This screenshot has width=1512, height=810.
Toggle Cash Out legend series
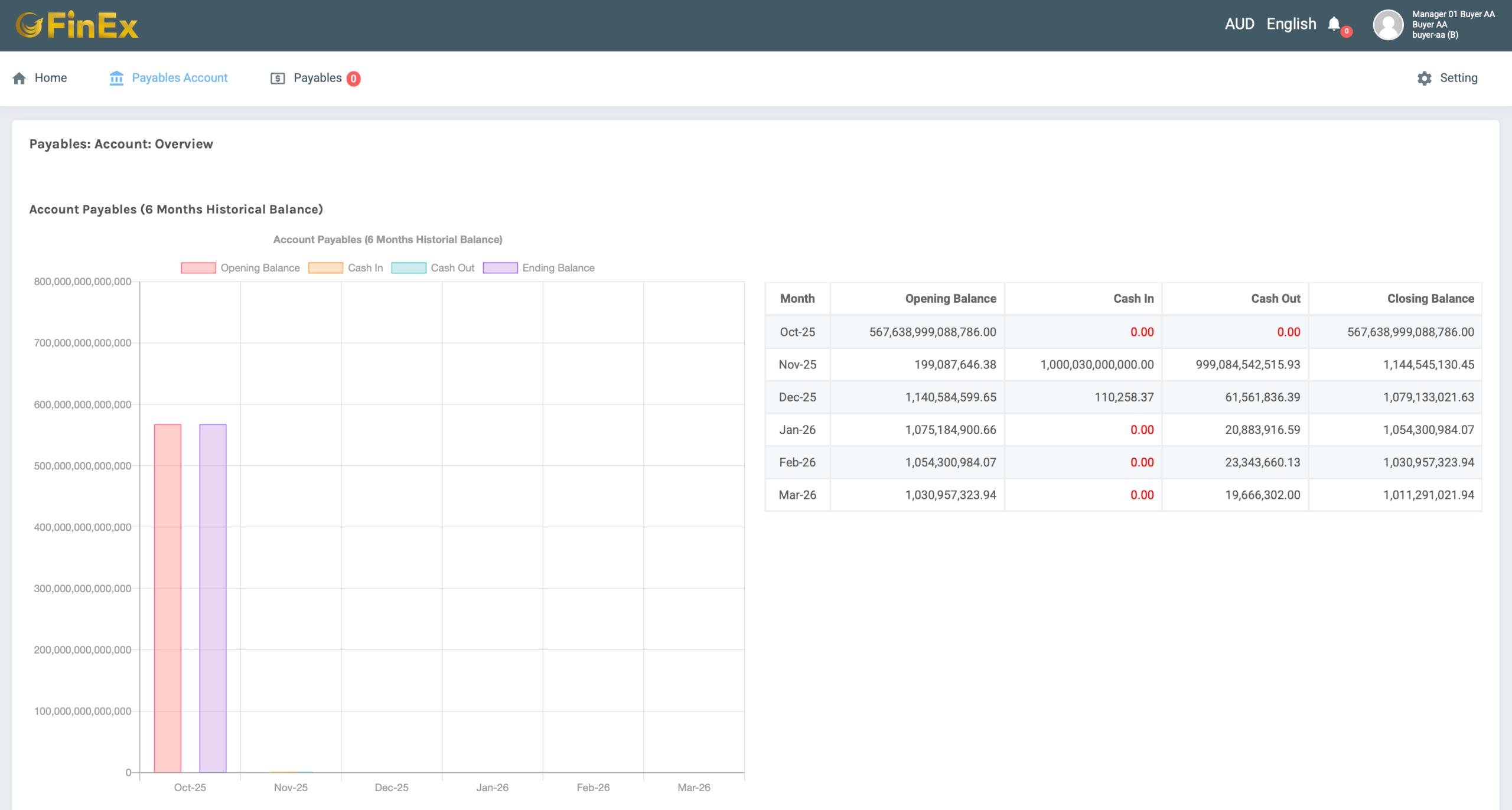433,268
